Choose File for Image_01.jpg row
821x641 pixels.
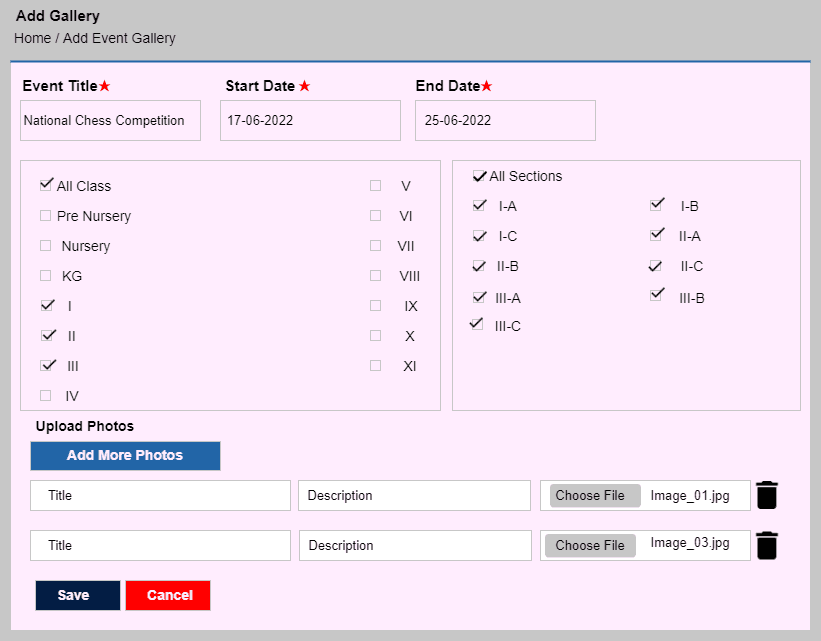click(595, 495)
